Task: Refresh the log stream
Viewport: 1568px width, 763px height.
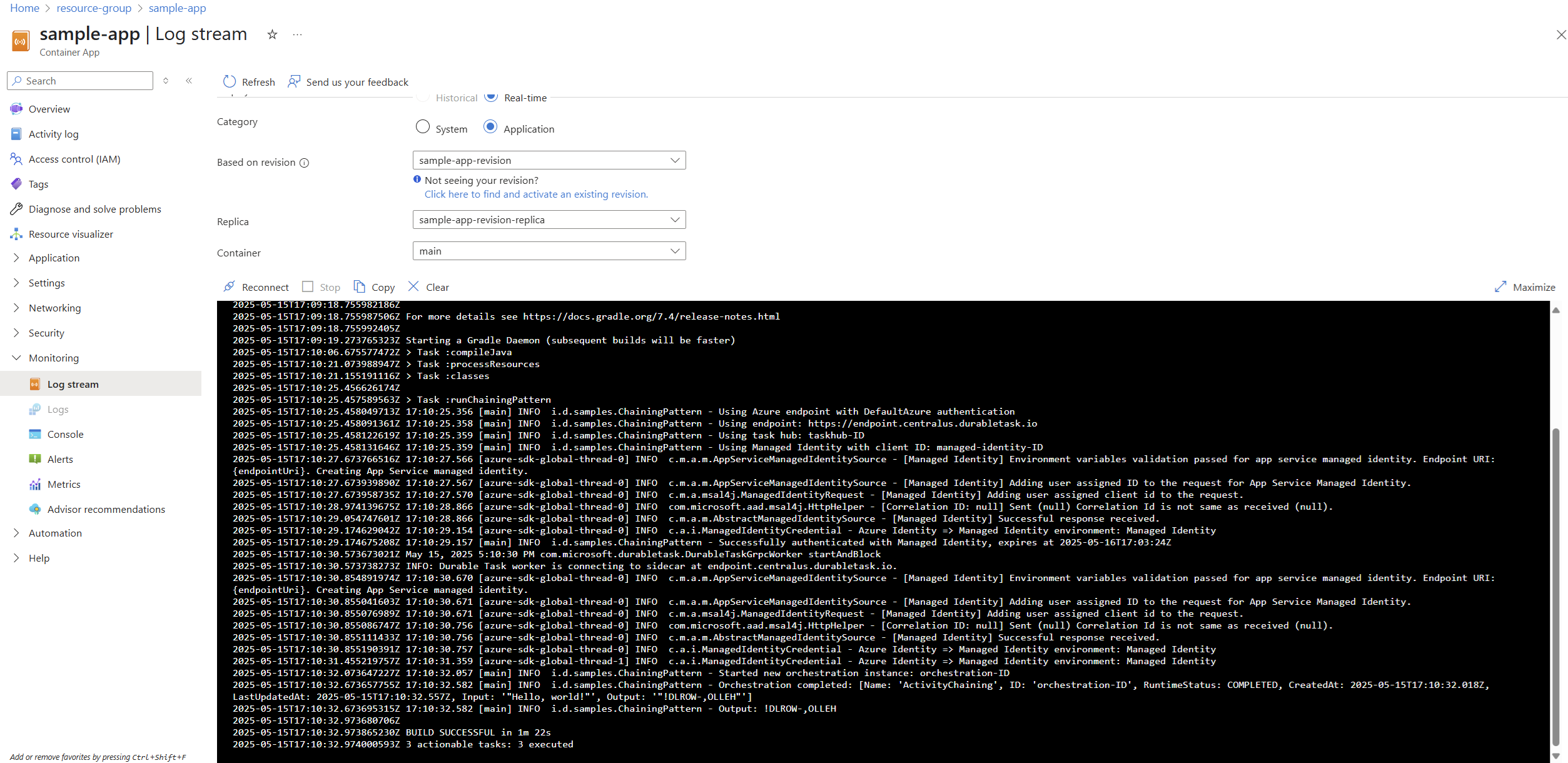Action: [248, 81]
